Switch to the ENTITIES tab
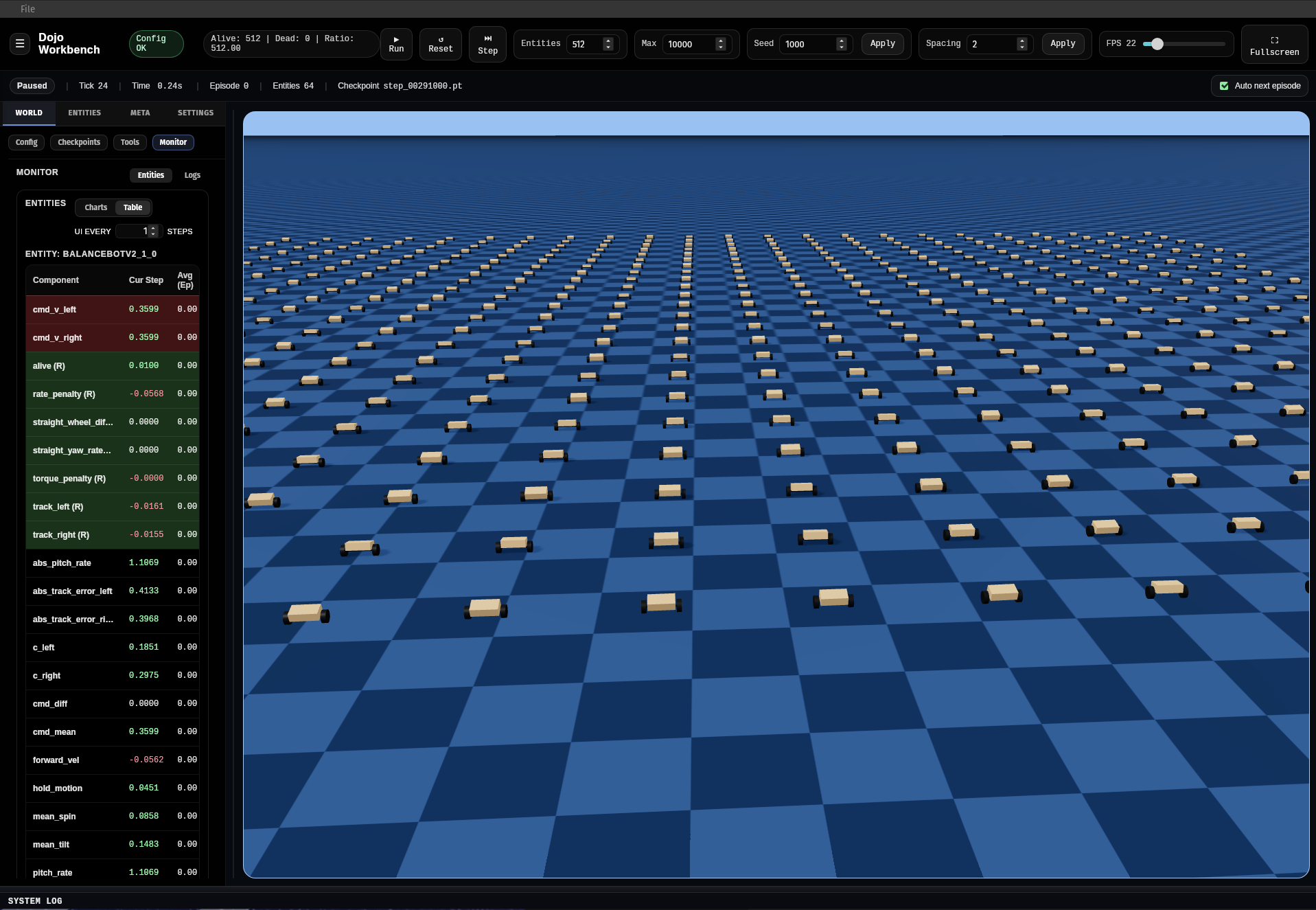The height and width of the screenshot is (910, 1316). (x=84, y=113)
